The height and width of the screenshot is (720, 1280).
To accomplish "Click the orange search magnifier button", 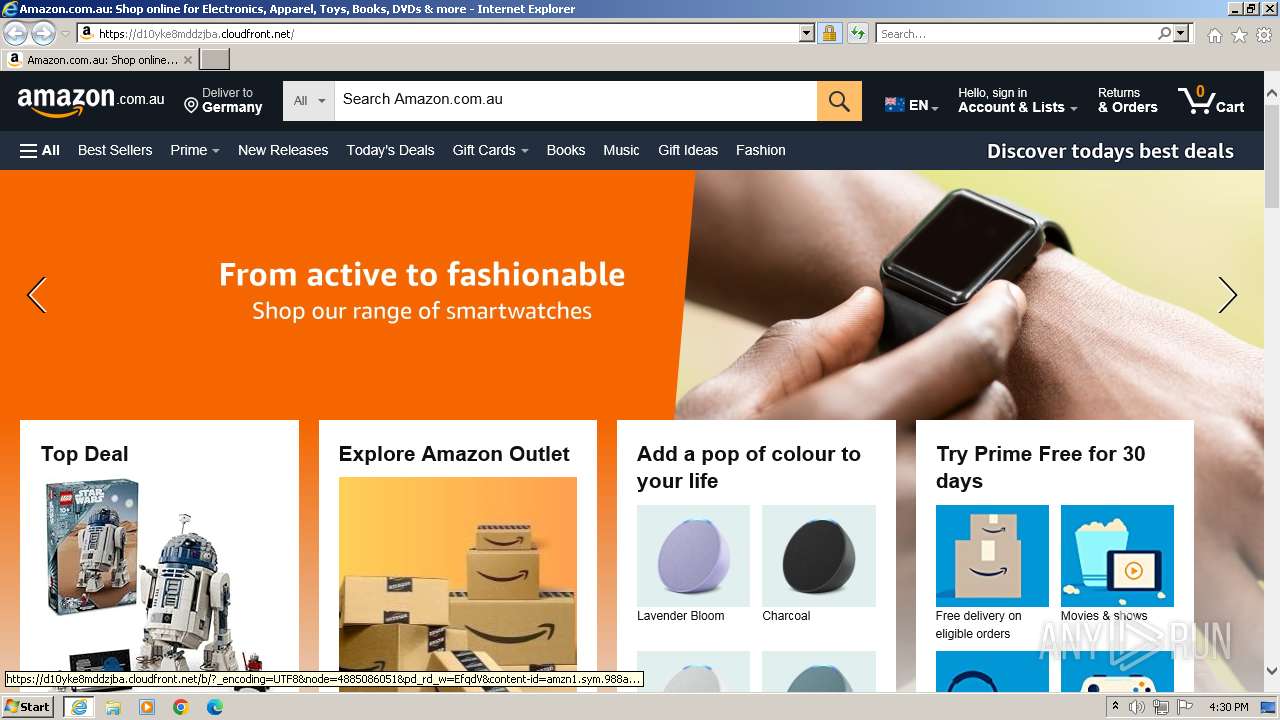I will [x=839, y=101].
